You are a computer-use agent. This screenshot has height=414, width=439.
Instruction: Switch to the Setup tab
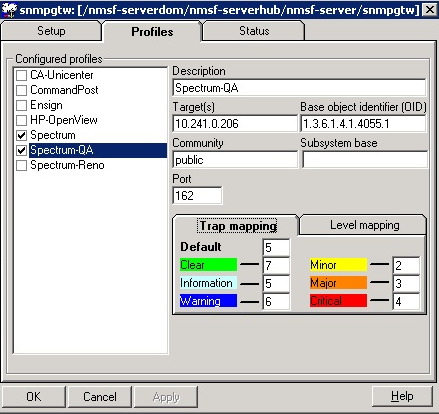[x=51, y=31]
